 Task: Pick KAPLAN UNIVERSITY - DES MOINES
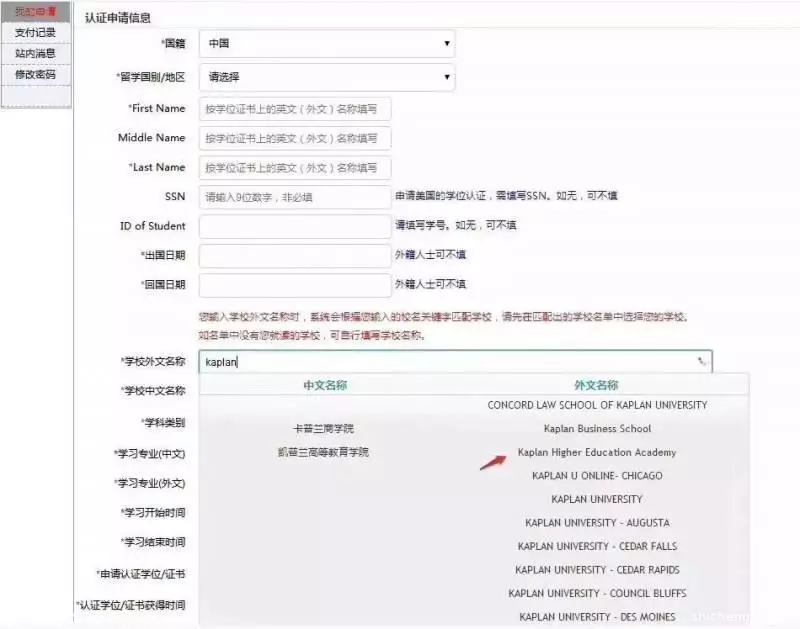tap(597, 616)
